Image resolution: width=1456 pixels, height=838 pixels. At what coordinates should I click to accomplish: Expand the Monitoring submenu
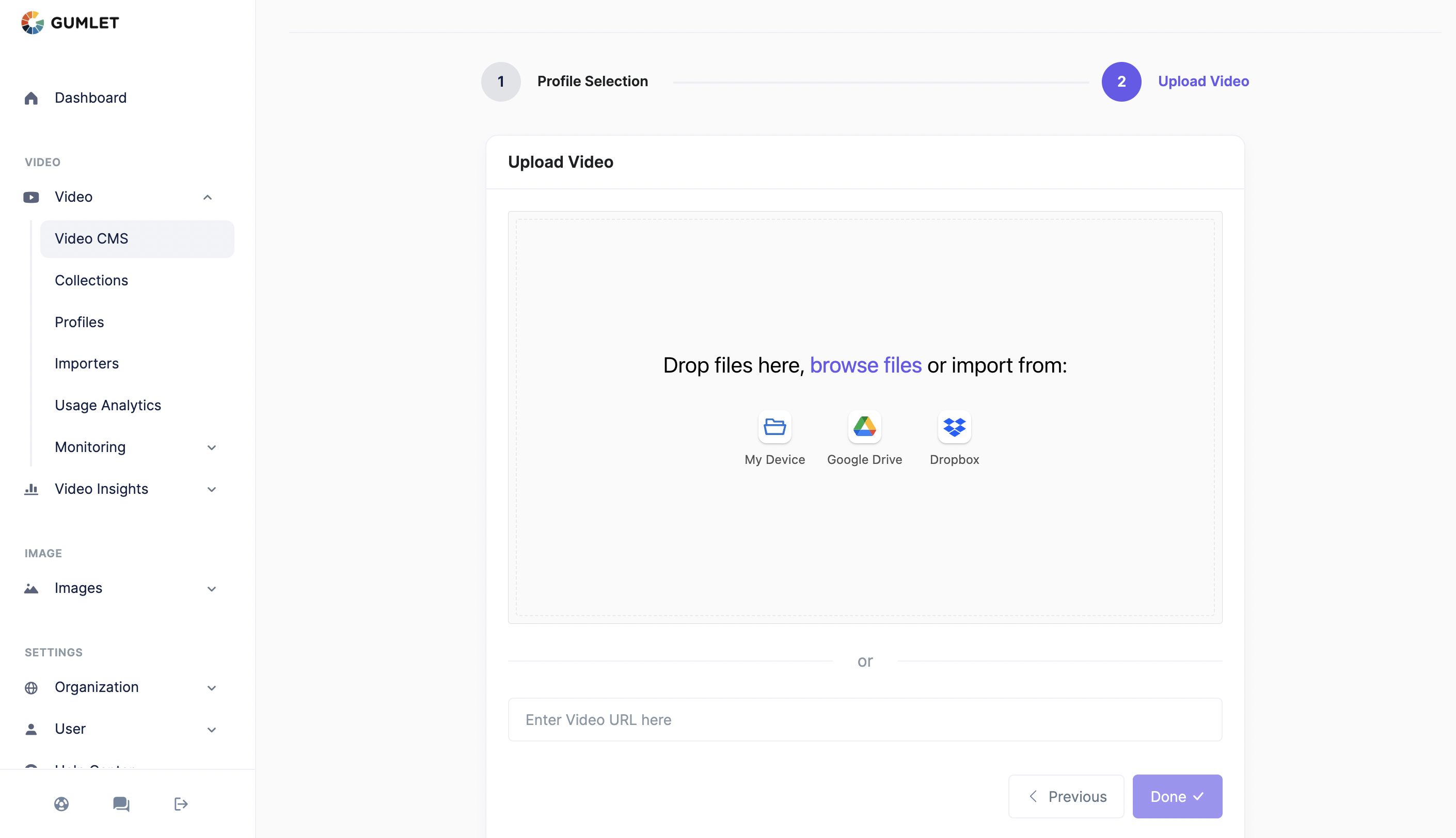coord(211,448)
